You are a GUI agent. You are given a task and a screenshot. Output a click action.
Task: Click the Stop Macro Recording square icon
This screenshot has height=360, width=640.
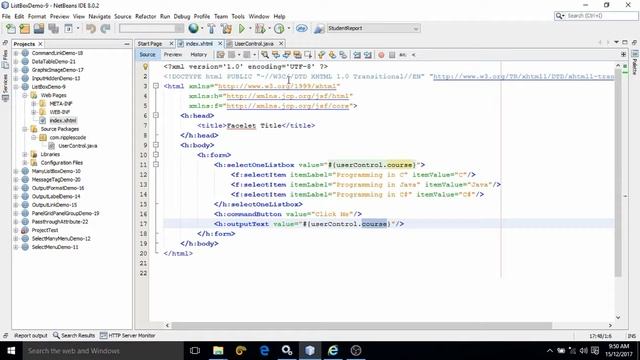(x=392, y=55)
